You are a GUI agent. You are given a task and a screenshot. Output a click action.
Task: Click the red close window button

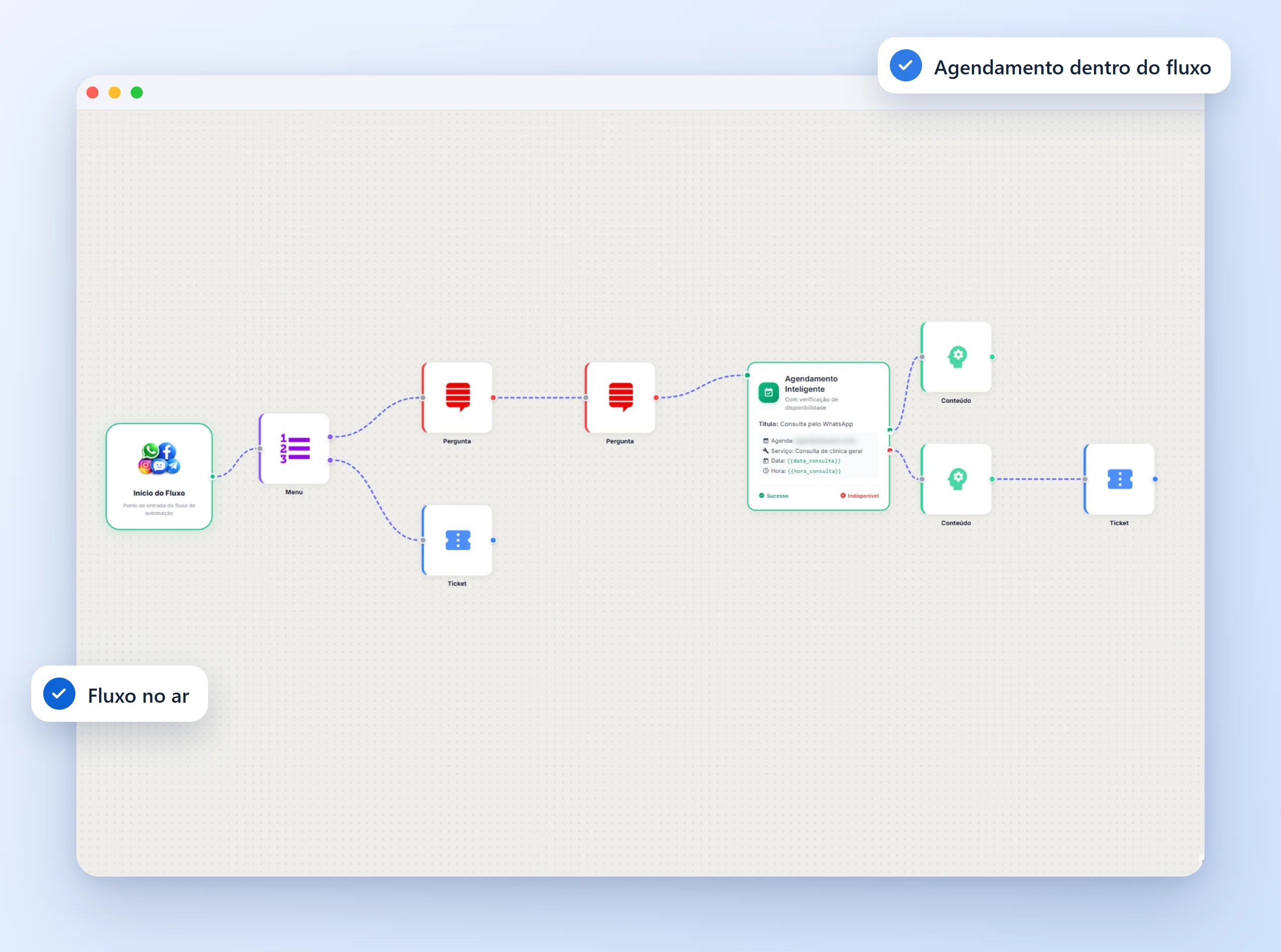coord(92,93)
